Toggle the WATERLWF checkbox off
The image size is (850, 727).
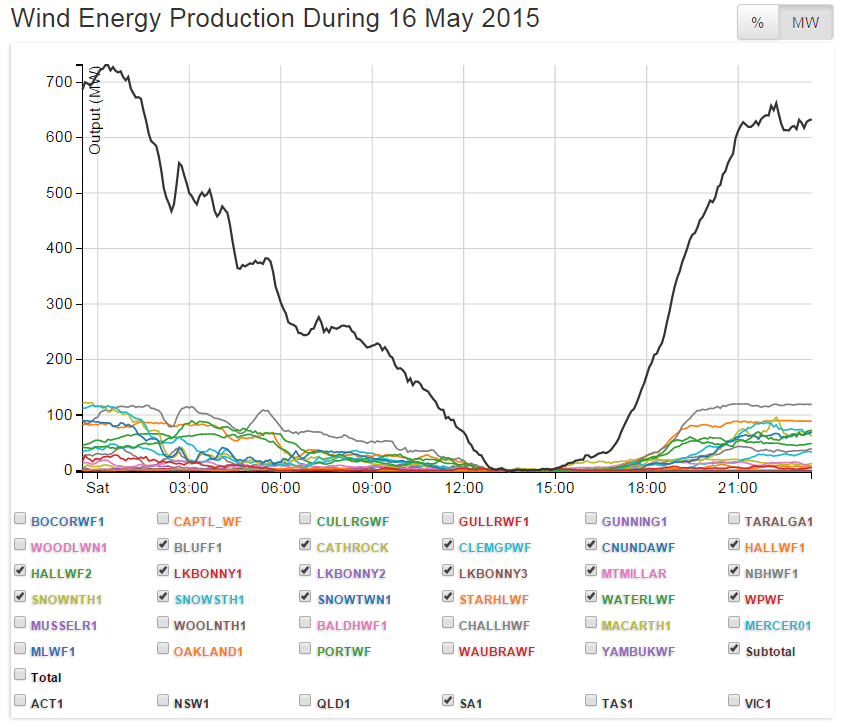(592, 597)
